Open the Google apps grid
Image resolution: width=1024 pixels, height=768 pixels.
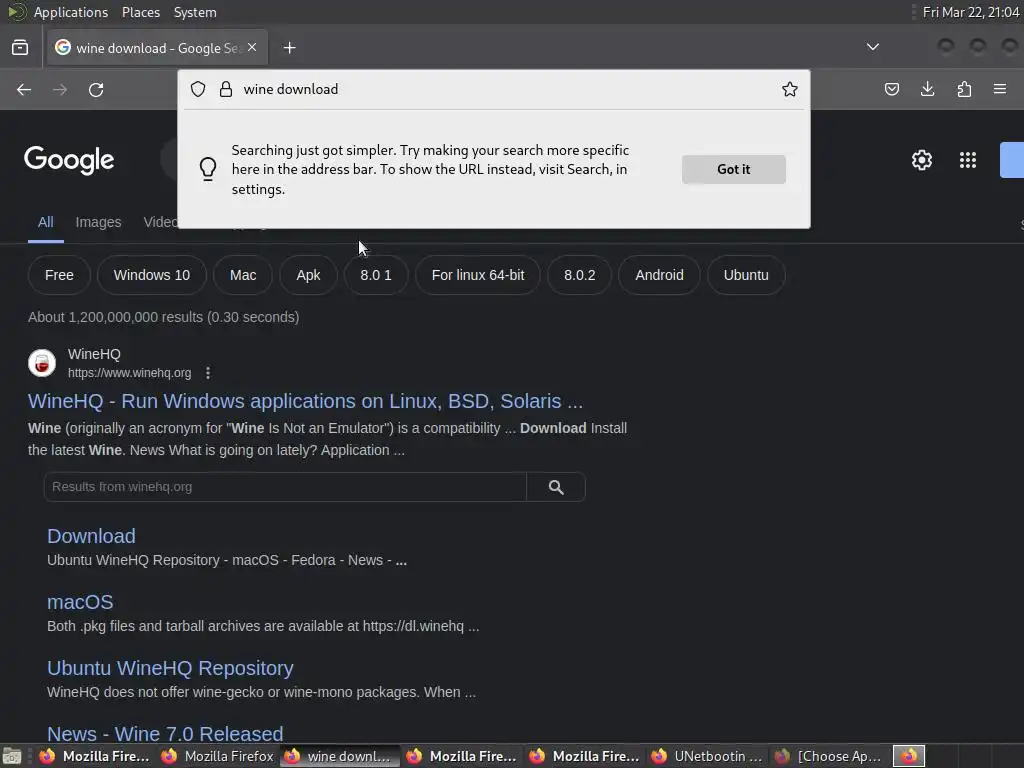968,160
